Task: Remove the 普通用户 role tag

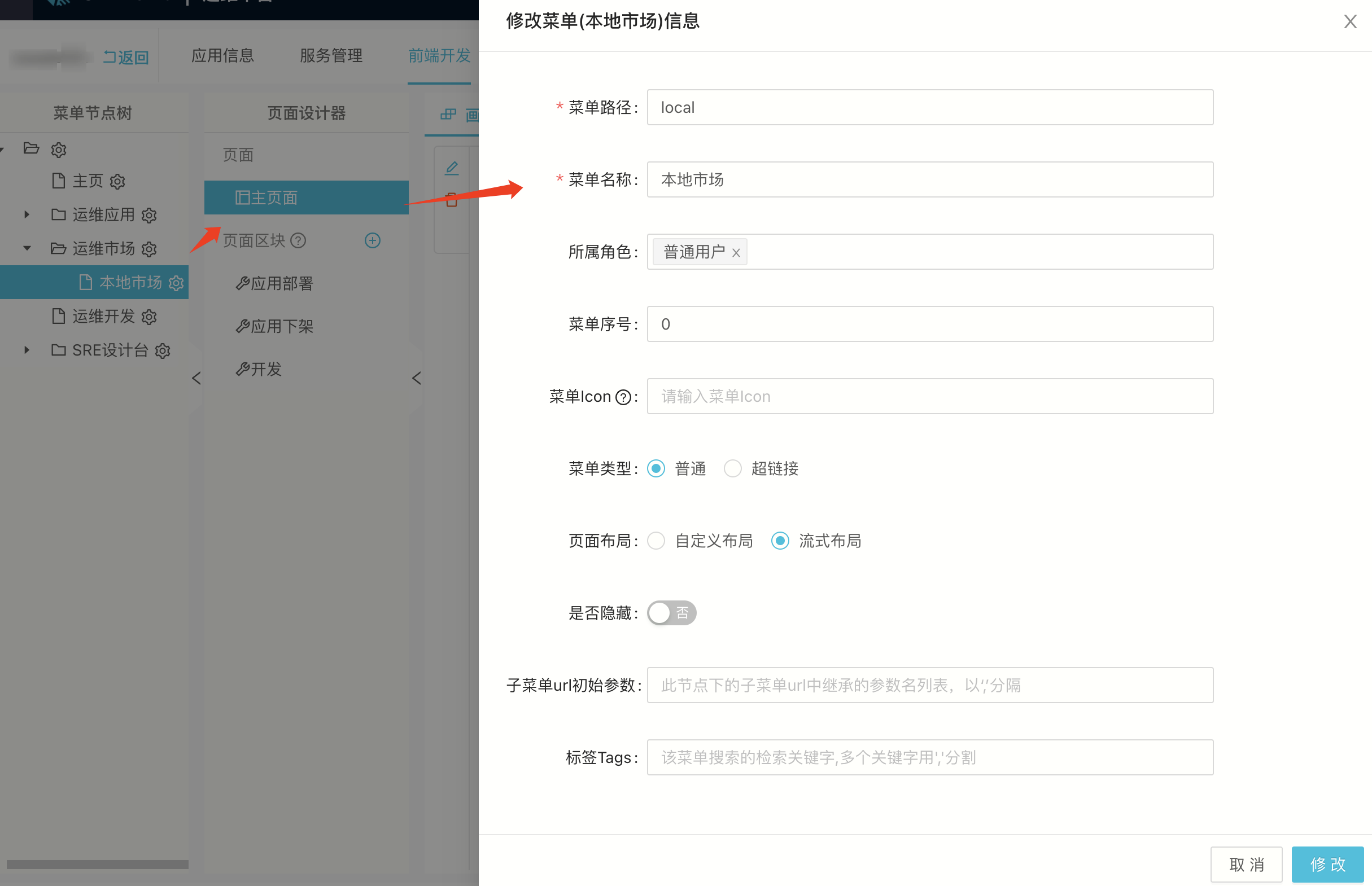Action: click(736, 253)
